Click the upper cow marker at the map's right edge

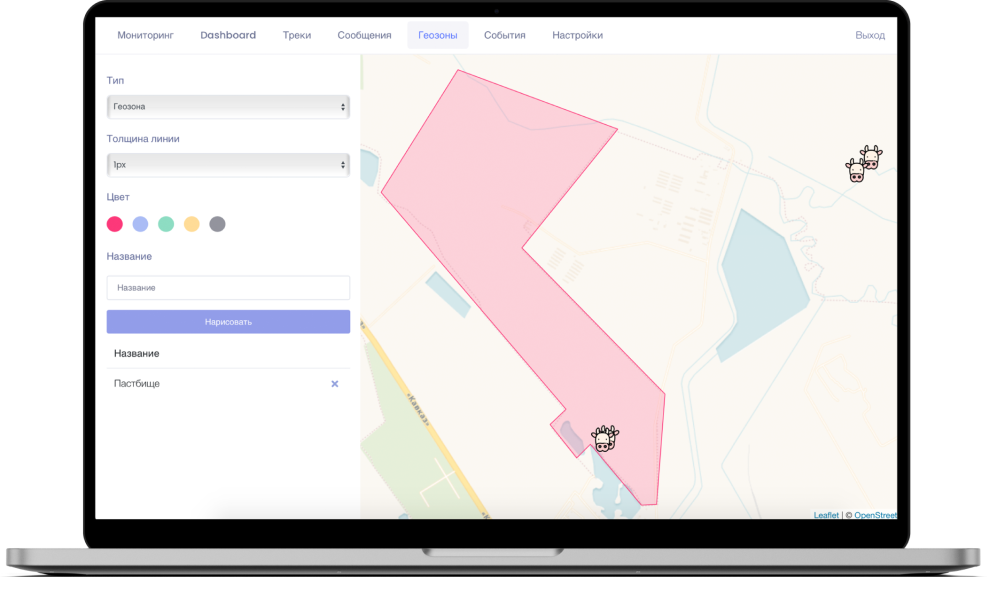pos(871,157)
